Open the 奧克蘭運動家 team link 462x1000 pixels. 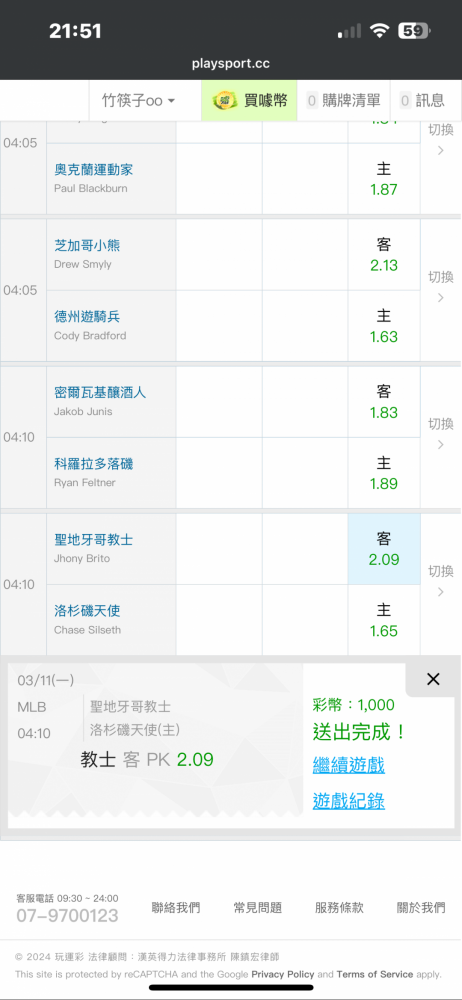click(x=93, y=170)
